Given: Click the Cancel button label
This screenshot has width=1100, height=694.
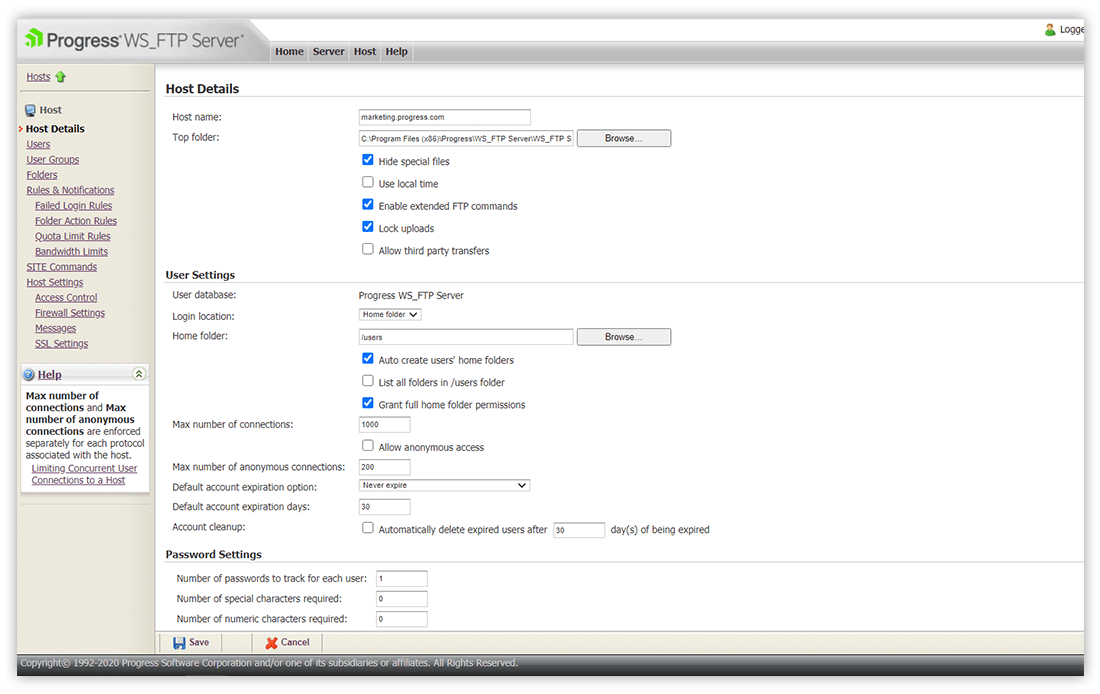Looking at the screenshot, I should (295, 642).
